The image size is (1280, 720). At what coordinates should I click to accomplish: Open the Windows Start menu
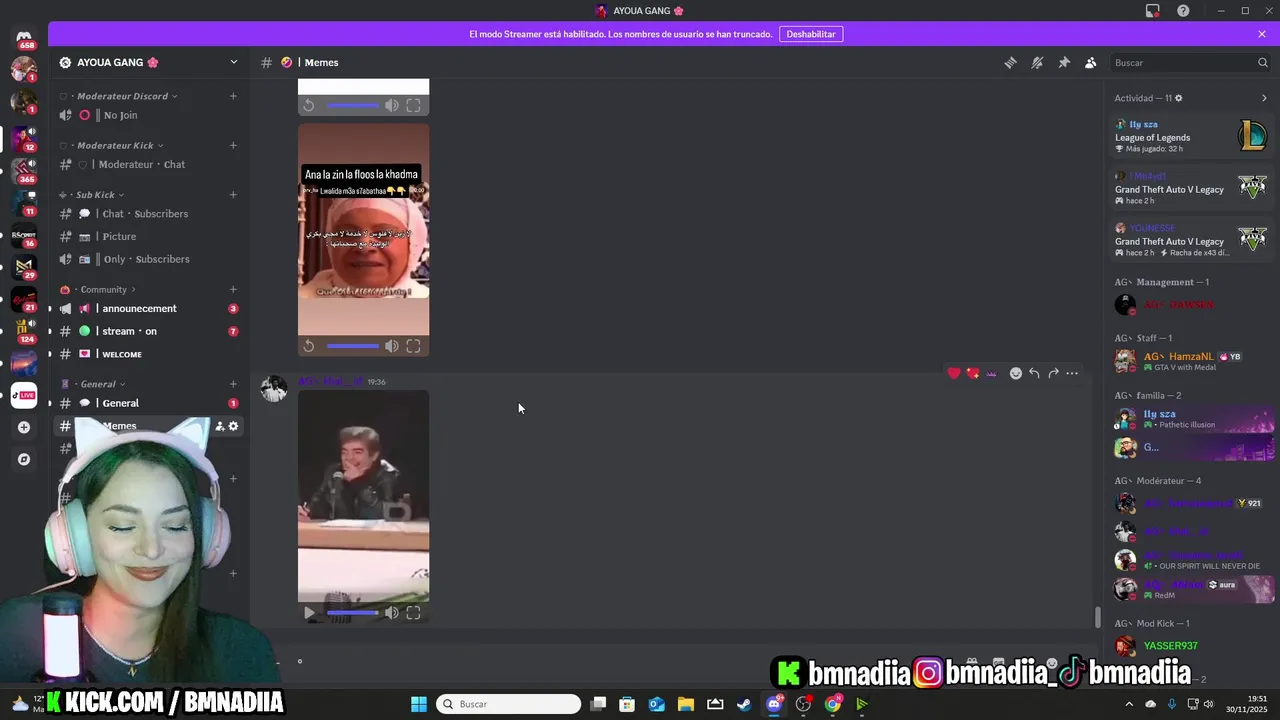pyautogui.click(x=419, y=704)
